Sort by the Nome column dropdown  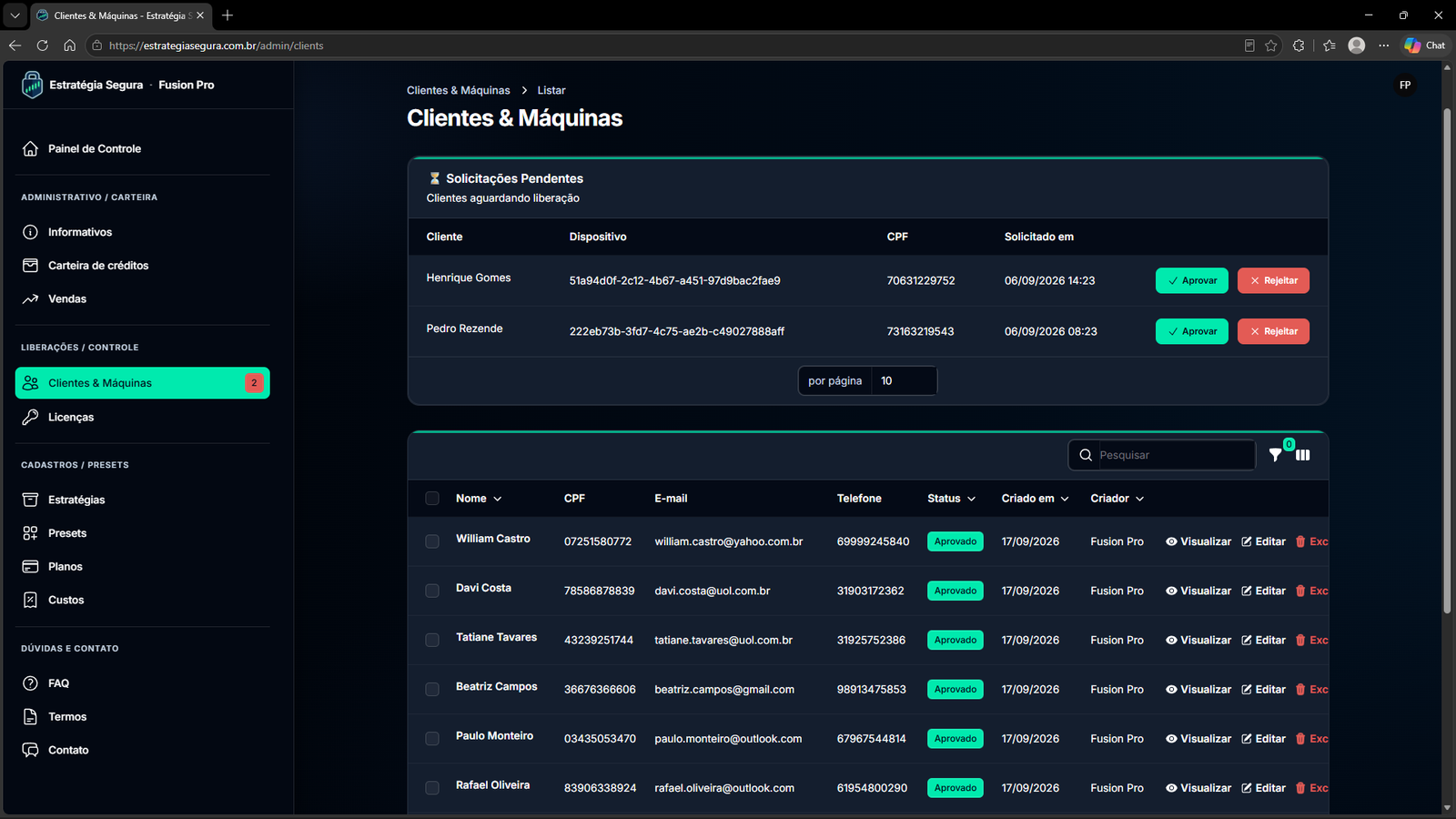pyautogui.click(x=479, y=499)
